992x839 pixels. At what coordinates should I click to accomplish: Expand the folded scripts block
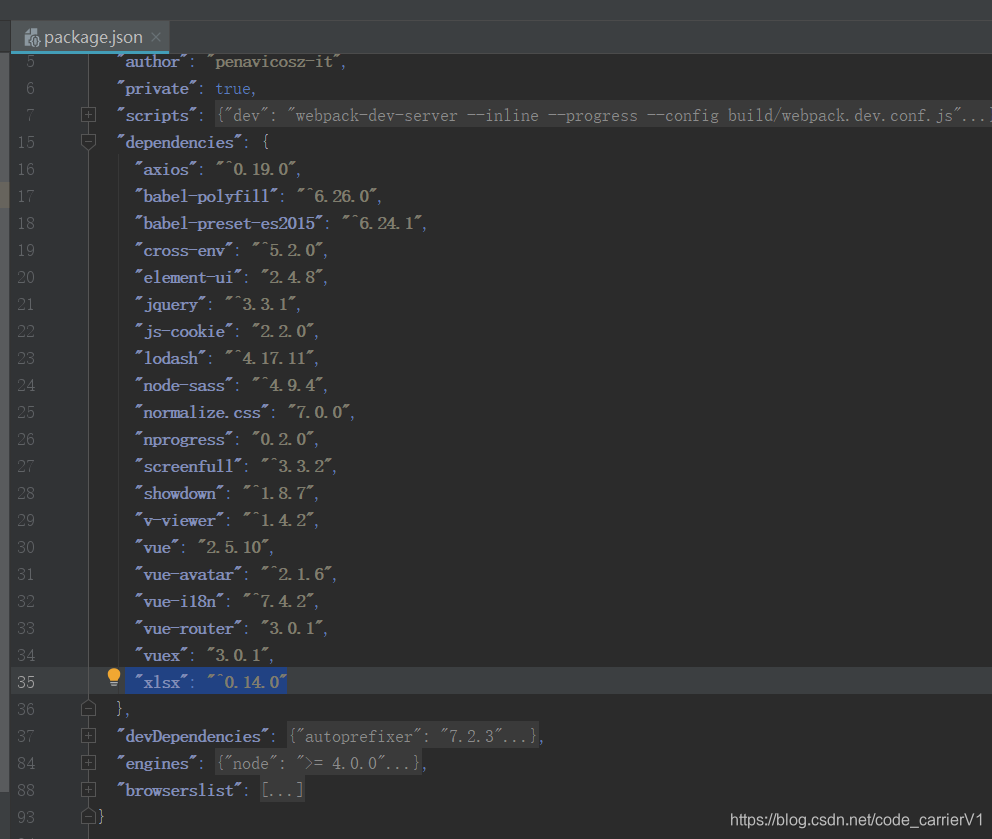tap(89, 115)
